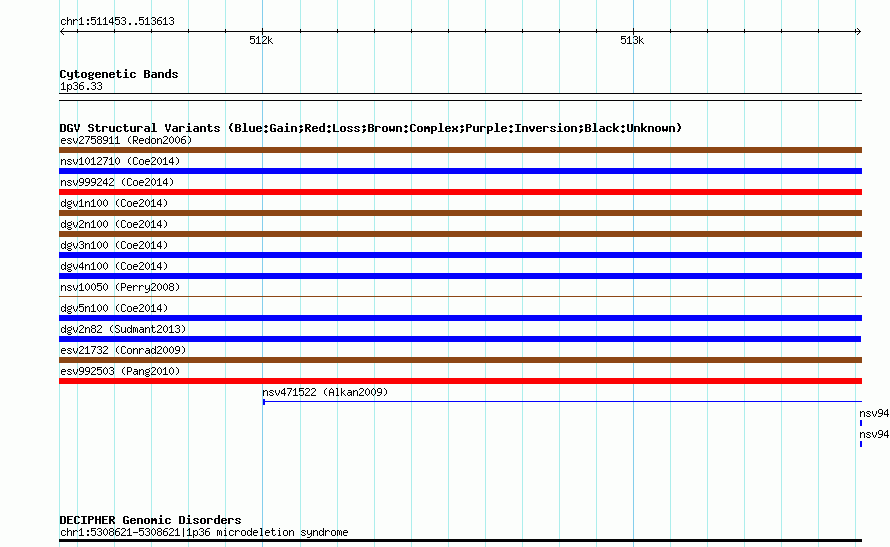Viewport: 890px width, 547px height.
Task: Click the Cytogenetic Bands track title
Action: [119, 74]
